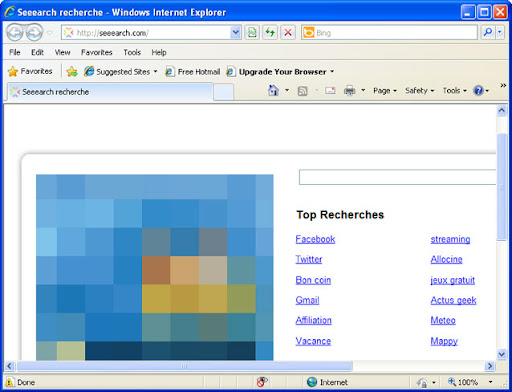Viewport: 512px width, 392px height.
Task: Open the jeux gratuit link
Action: coord(453,280)
